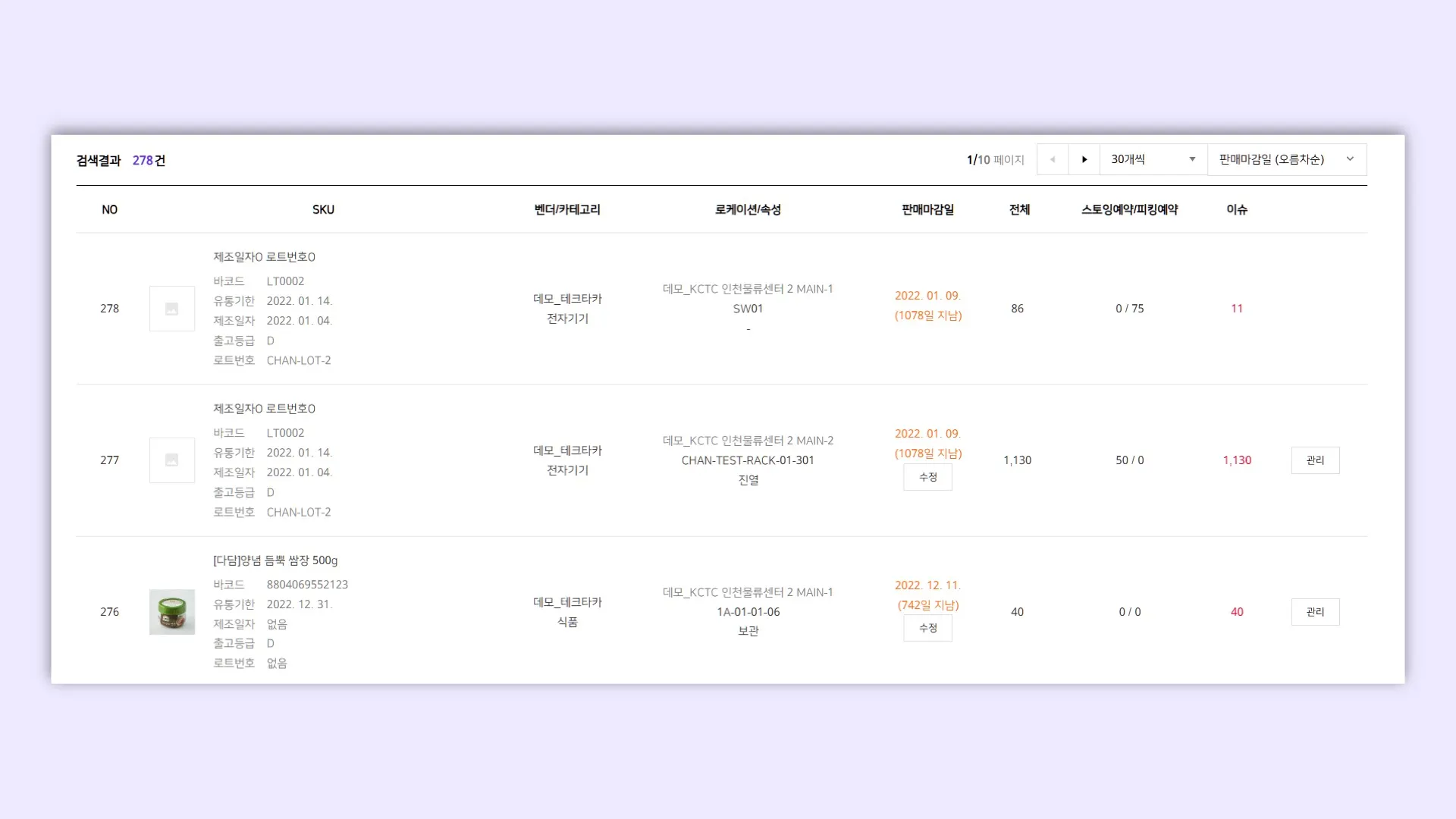The image size is (1456, 819).
Task: Go to the previous results page
Action: click(x=1053, y=159)
